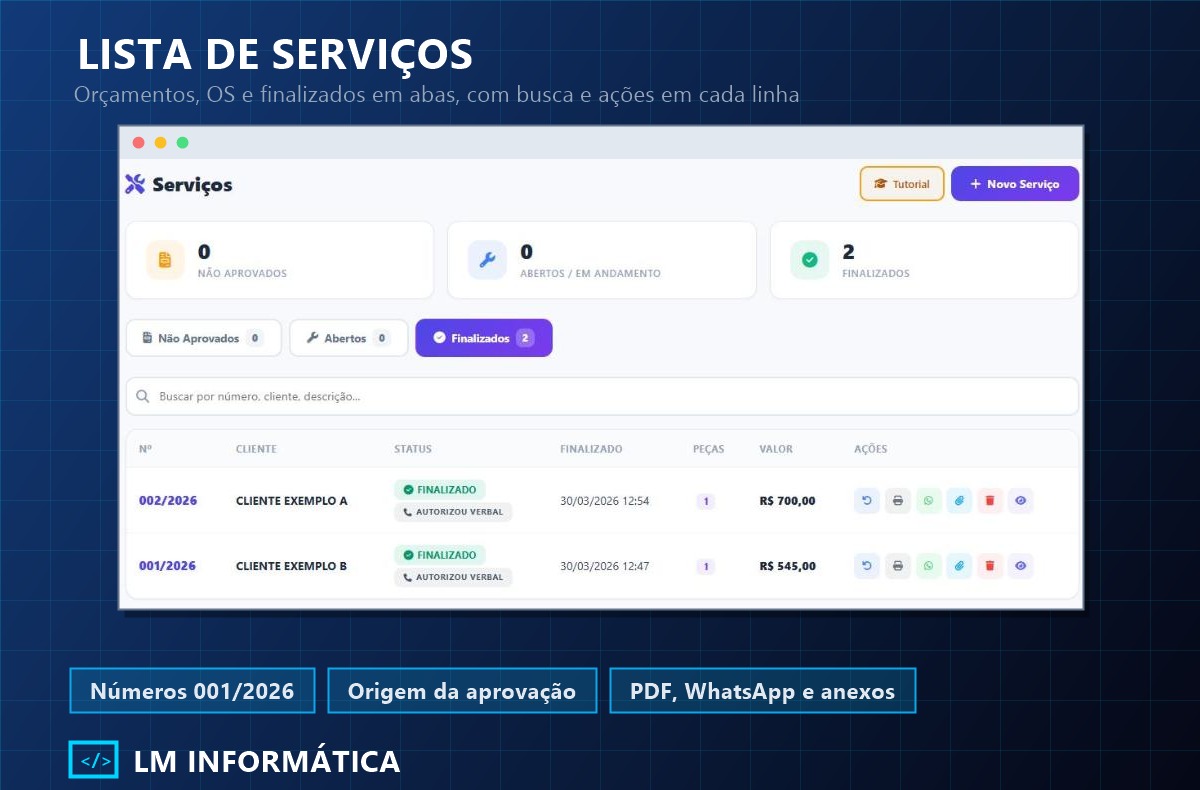
Task: Click 'AUTORIZOU VERBAL' badge in row 001/2026
Action: pos(453,577)
